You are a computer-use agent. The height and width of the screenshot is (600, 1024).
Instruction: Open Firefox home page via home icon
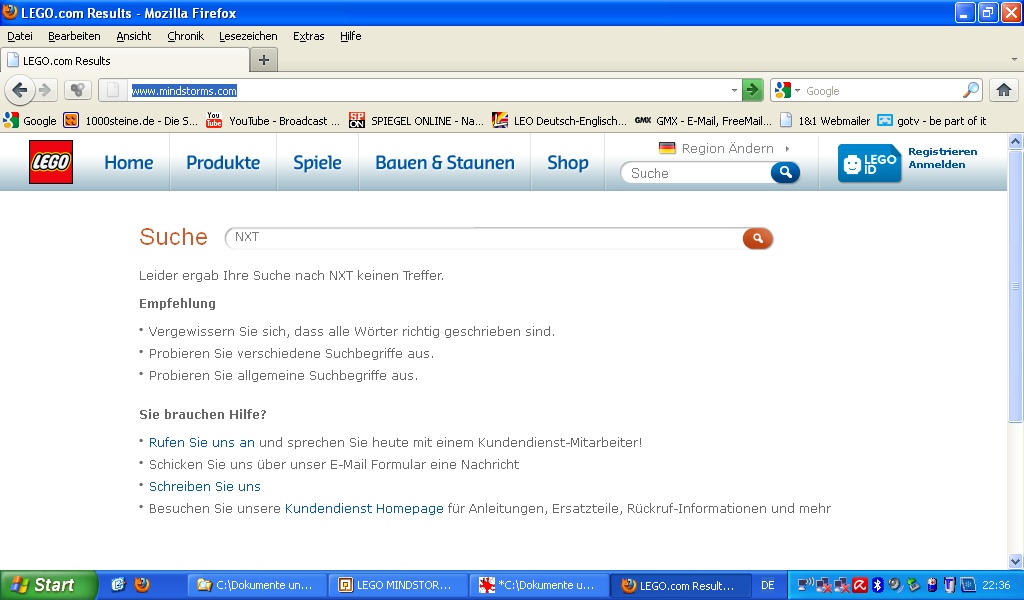tap(1004, 90)
